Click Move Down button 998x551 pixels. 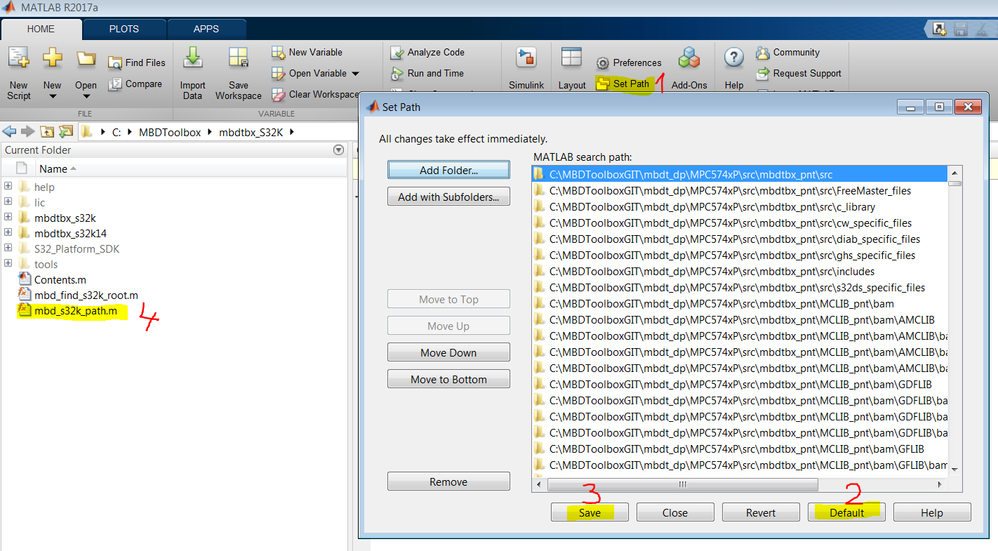(449, 352)
